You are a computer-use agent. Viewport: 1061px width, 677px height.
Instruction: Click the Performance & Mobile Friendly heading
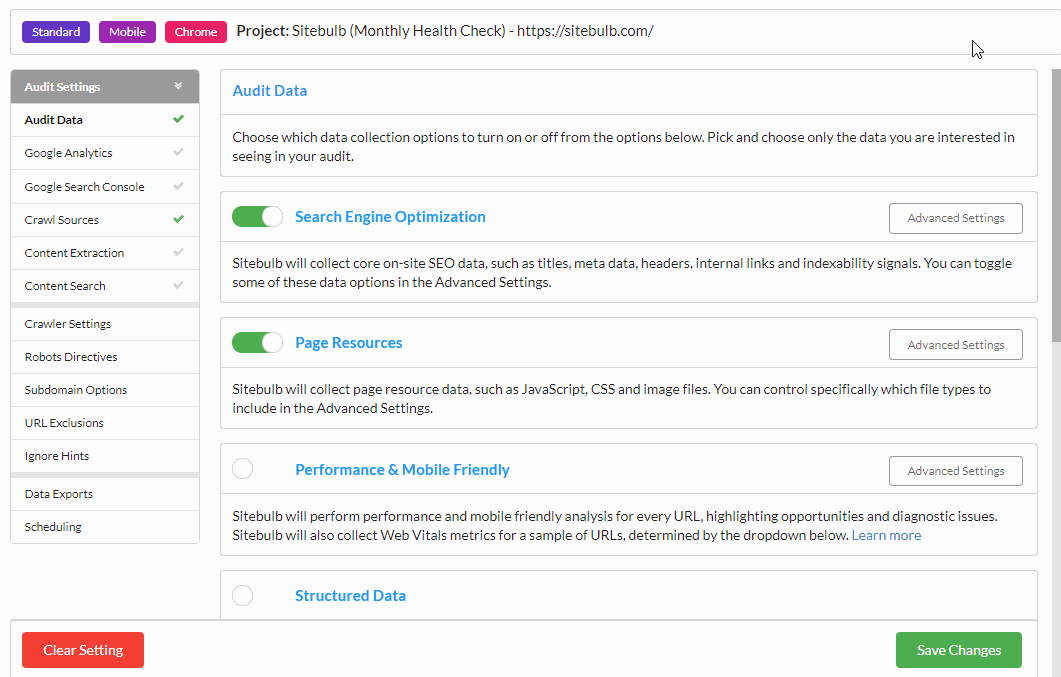point(402,469)
